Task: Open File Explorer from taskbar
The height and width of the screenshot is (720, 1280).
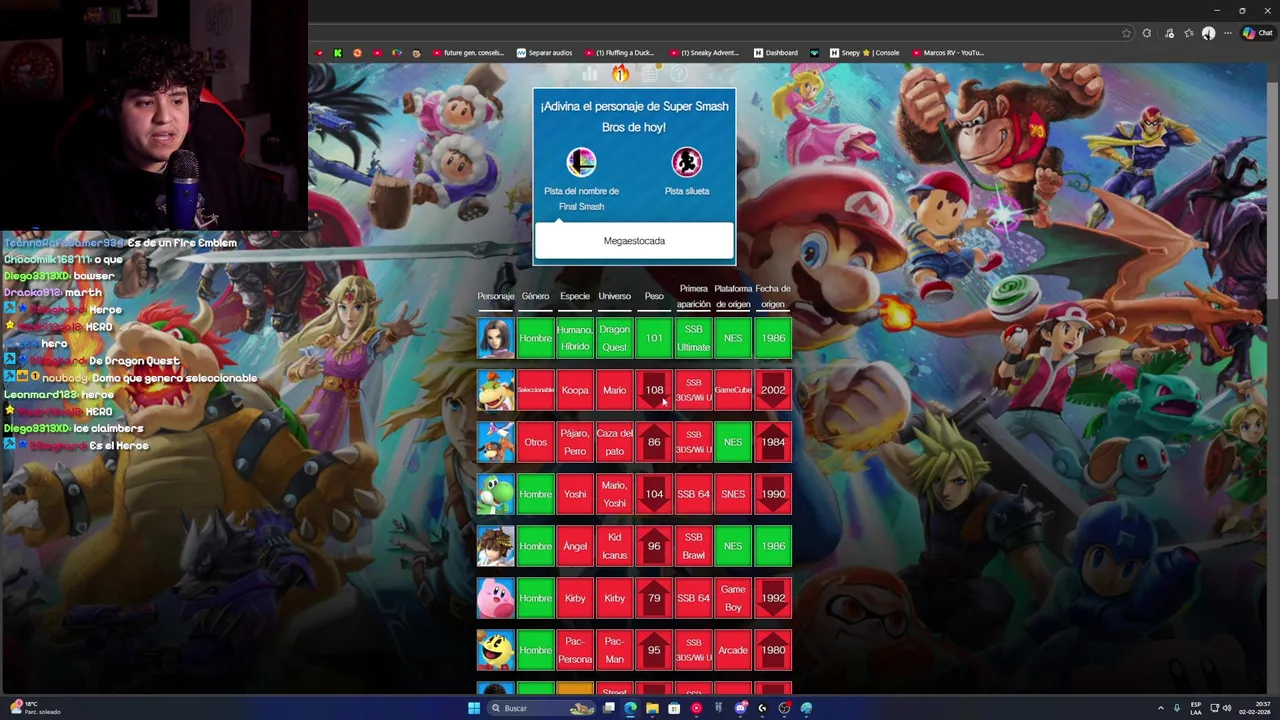Action: [x=652, y=708]
